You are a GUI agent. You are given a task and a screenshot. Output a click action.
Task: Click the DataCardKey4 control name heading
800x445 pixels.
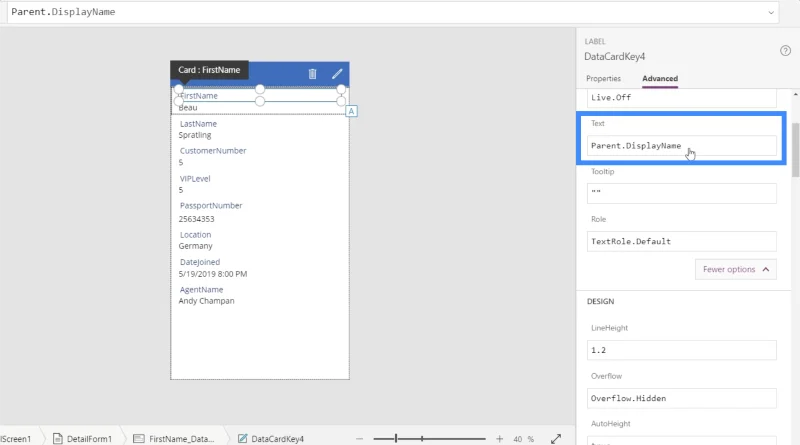615,57
